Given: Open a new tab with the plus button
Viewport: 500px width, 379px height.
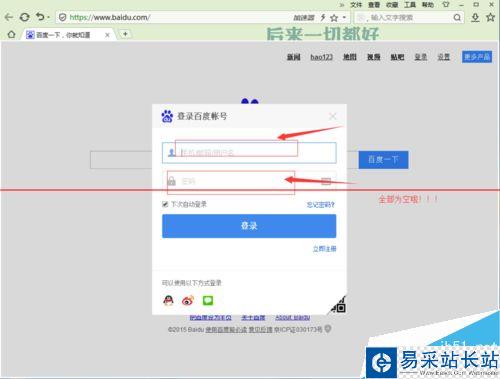Looking at the screenshot, I should tap(125, 34).
